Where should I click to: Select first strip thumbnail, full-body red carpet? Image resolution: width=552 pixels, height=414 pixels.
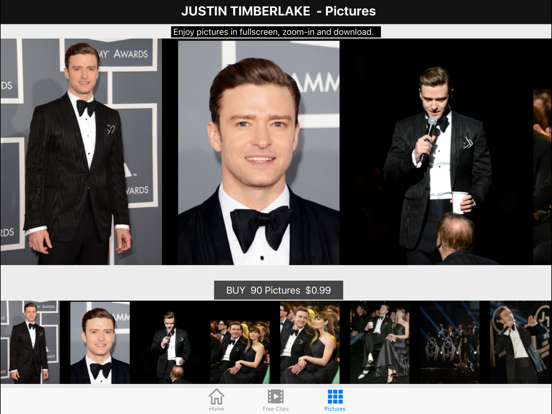(x=30, y=342)
